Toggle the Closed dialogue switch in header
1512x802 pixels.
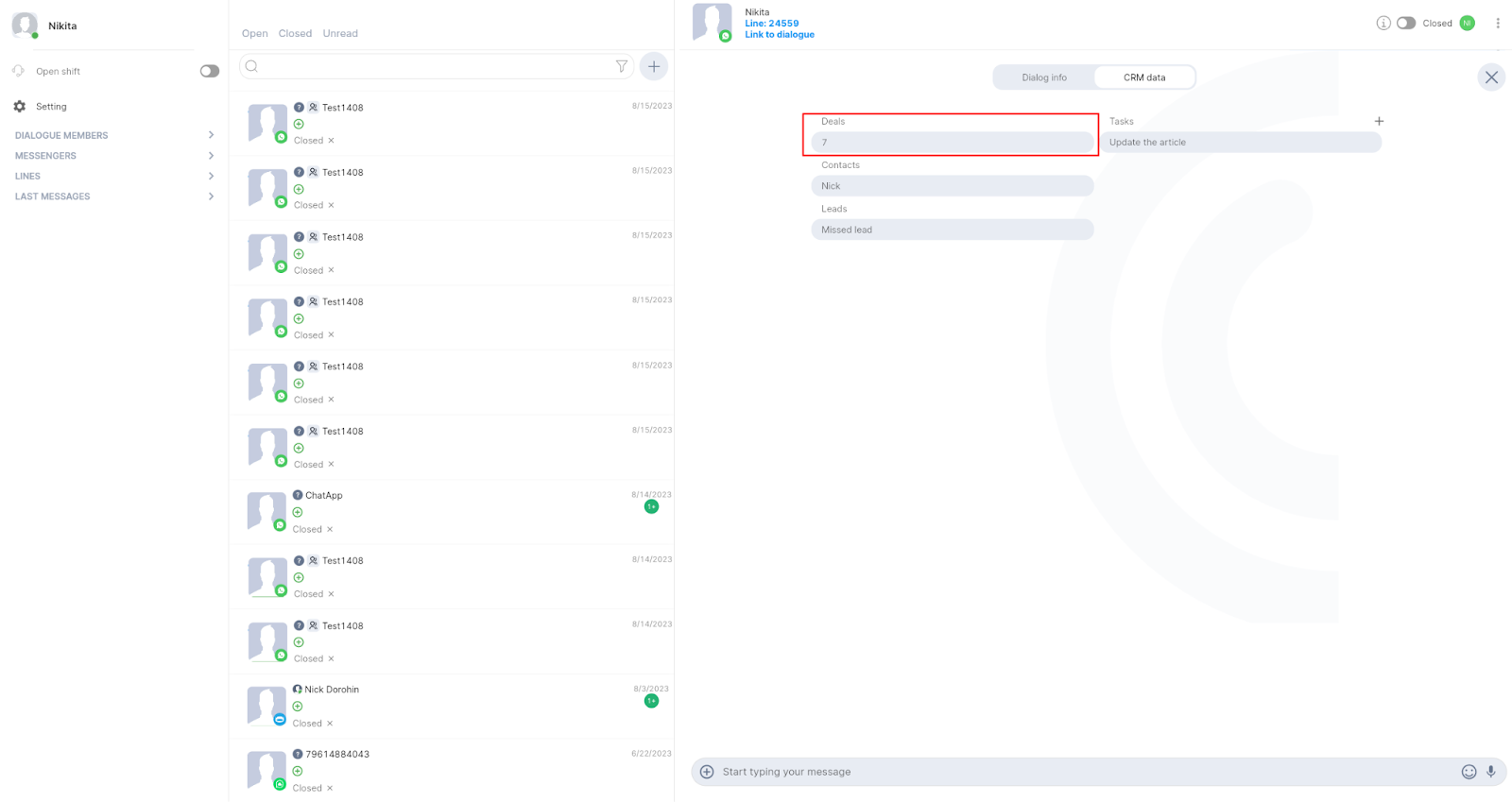point(1406,23)
